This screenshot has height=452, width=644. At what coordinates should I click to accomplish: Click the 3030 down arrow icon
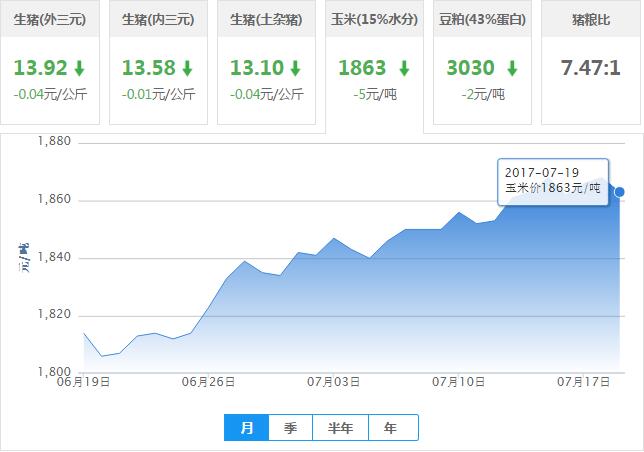tap(512, 68)
